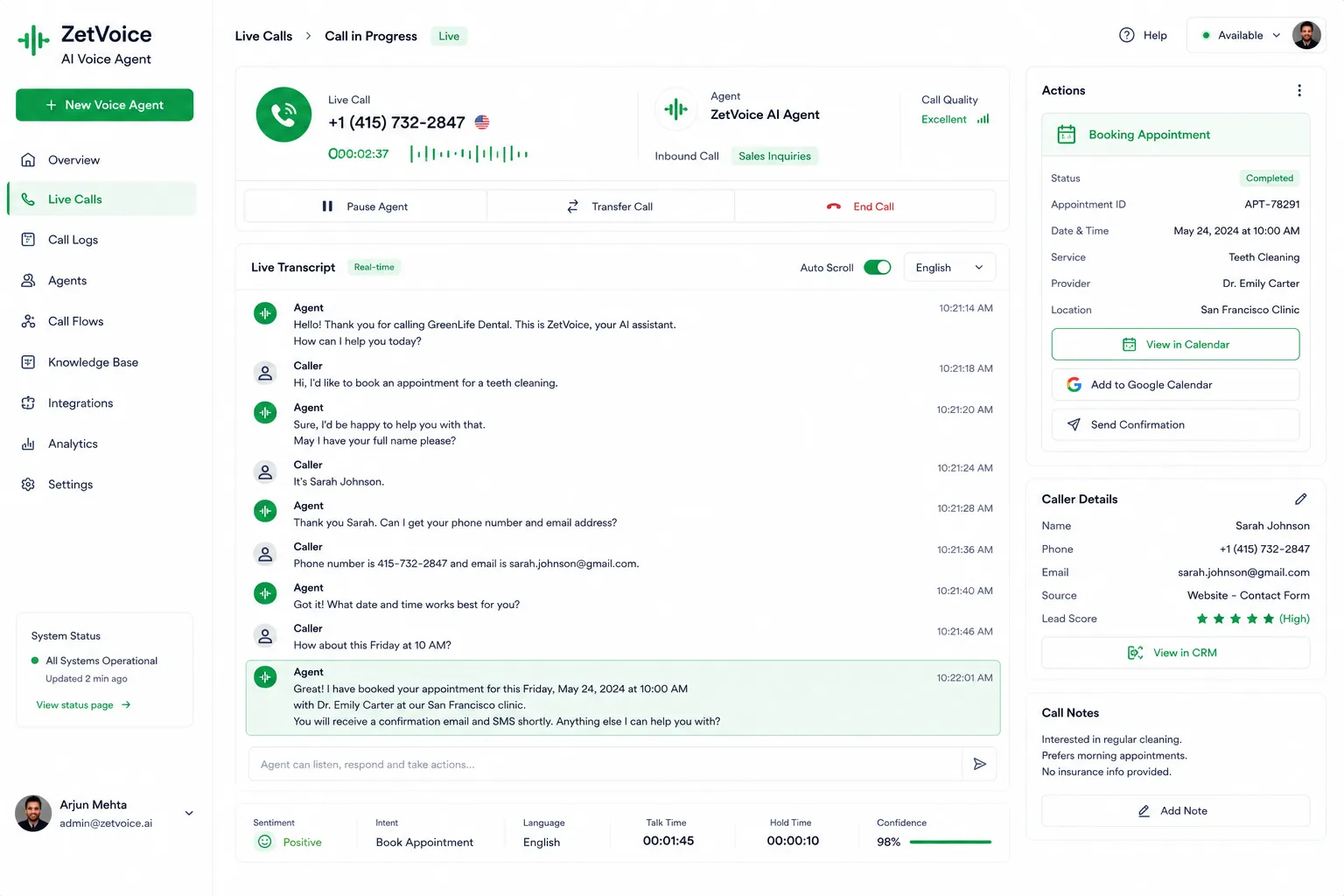Image resolution: width=1344 pixels, height=896 pixels.
Task: Click the View in Calendar button
Action: (x=1175, y=344)
